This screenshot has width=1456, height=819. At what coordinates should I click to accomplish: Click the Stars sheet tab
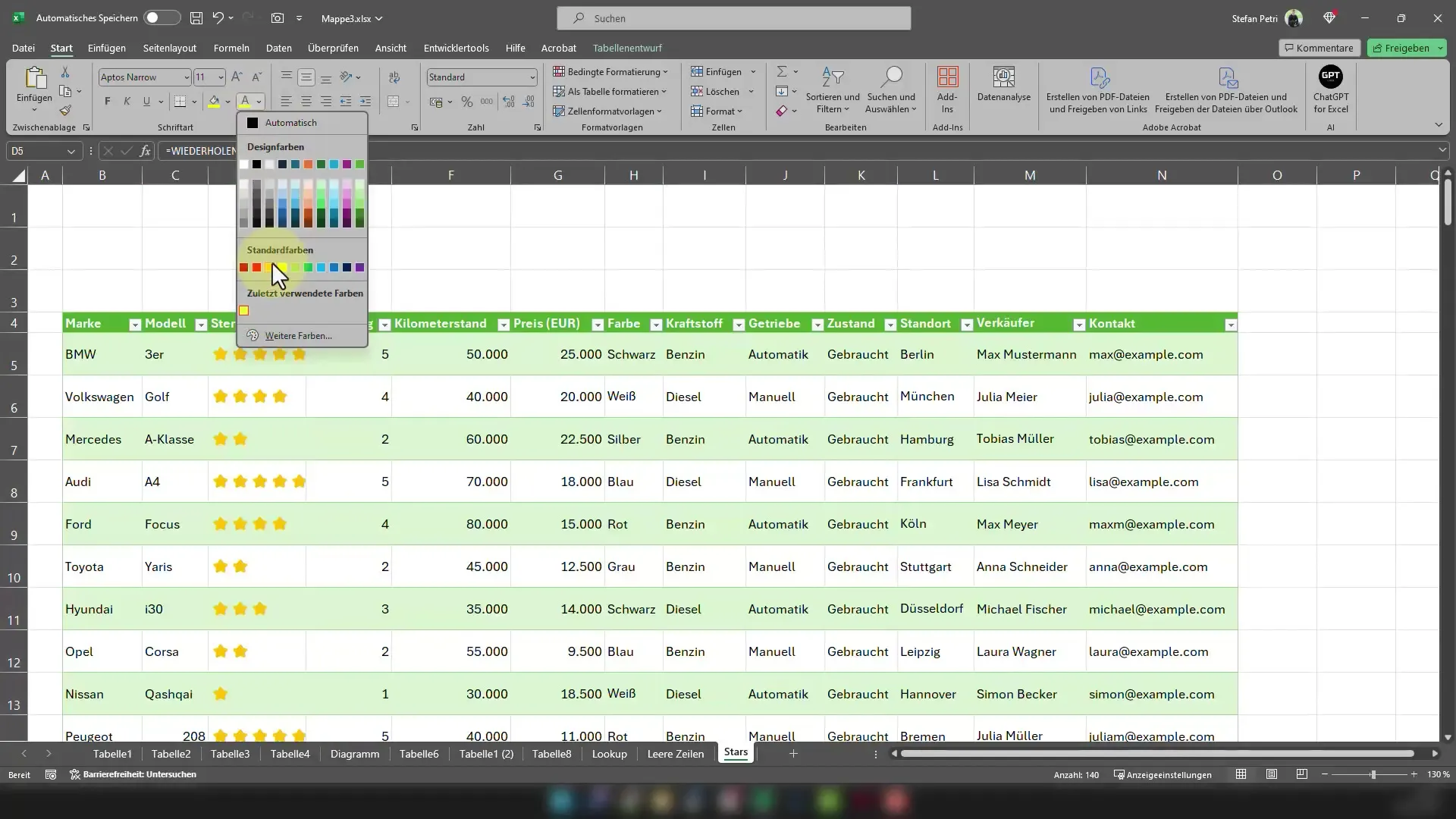(x=735, y=753)
